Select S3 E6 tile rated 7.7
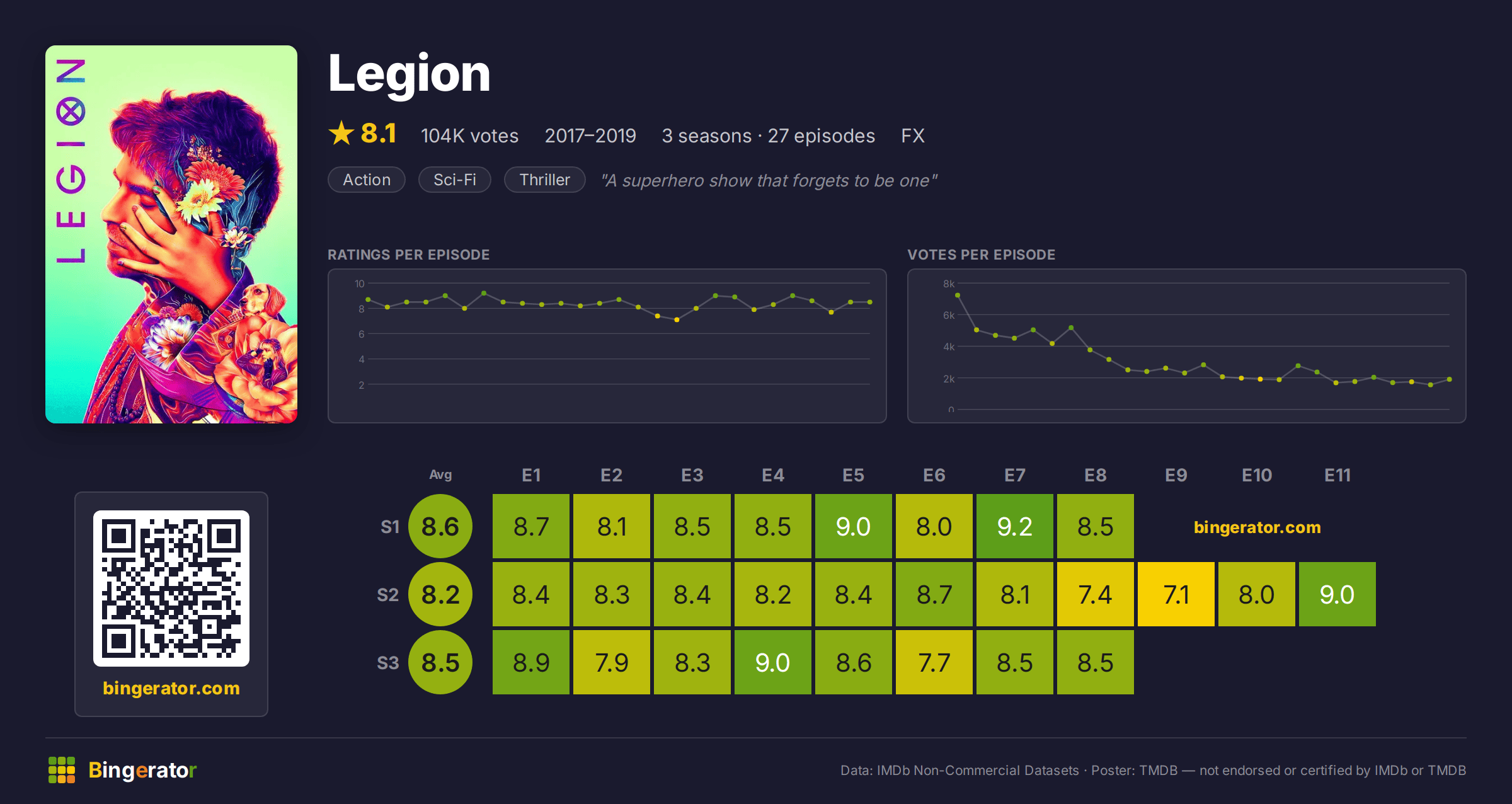Screen dimensions: 1512x804 934,662
